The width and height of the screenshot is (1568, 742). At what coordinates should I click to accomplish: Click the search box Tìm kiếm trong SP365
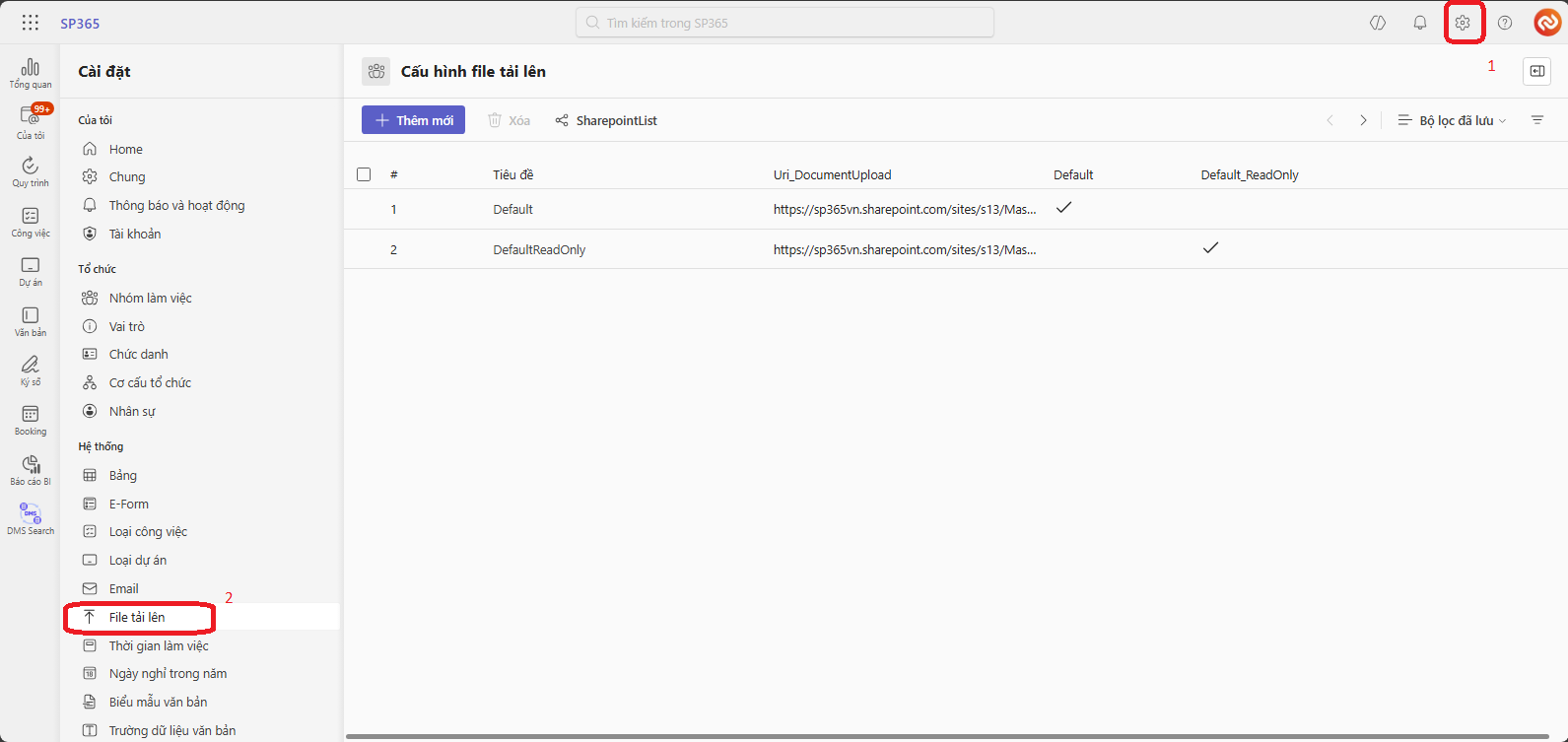pyautogui.click(x=784, y=23)
